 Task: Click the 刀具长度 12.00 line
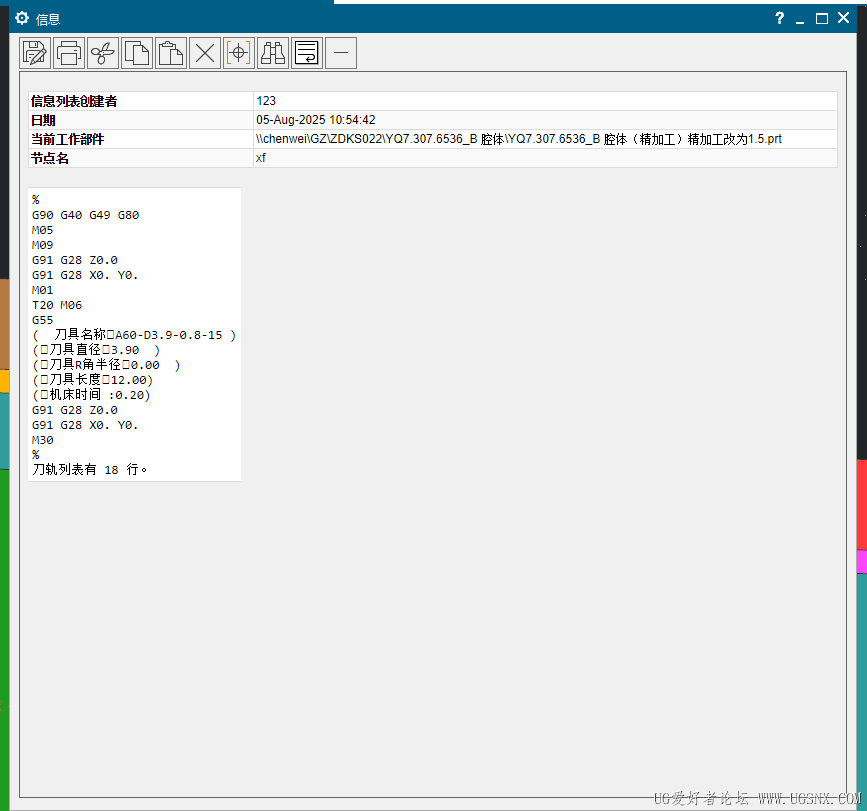pyautogui.click(x=92, y=380)
